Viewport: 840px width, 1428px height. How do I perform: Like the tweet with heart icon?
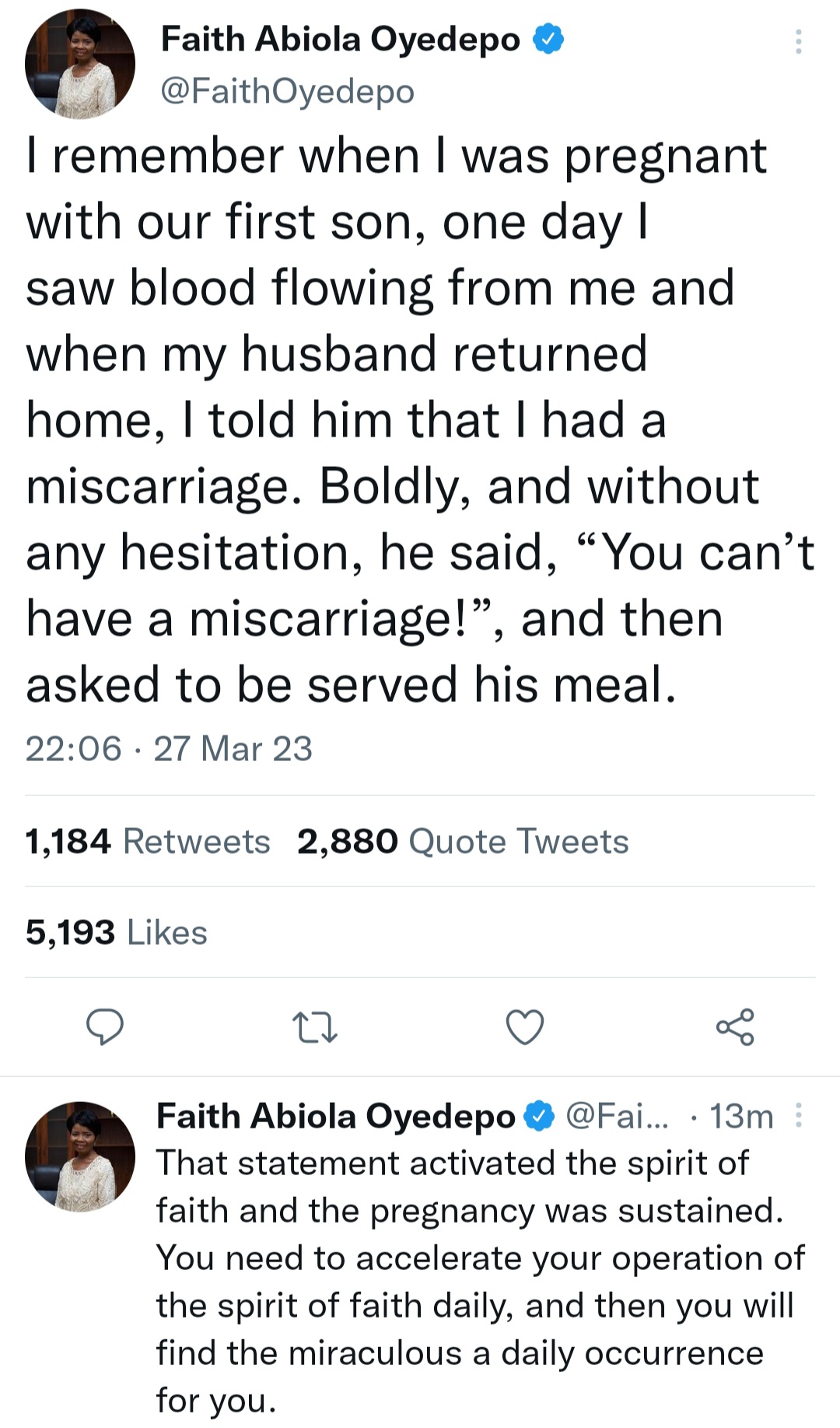coord(525,1027)
